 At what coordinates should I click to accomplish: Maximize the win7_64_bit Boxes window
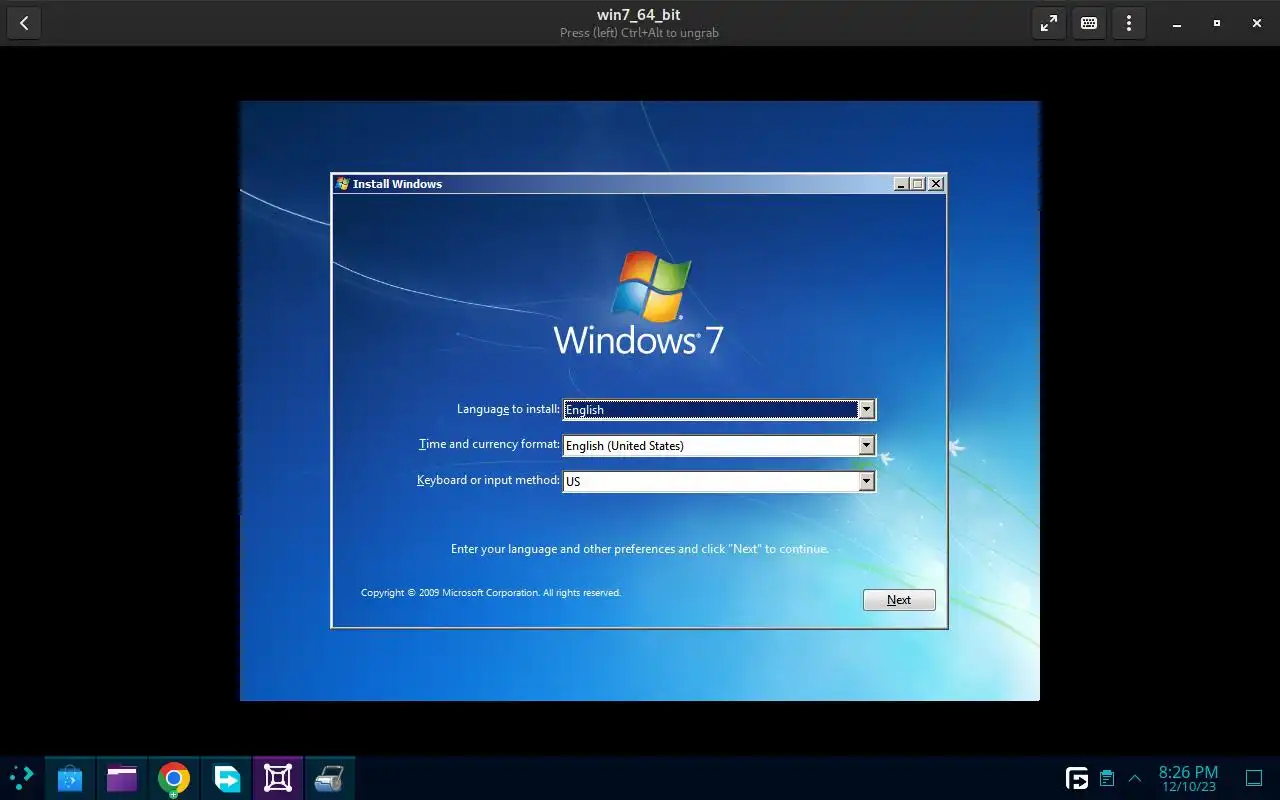pos(1217,23)
